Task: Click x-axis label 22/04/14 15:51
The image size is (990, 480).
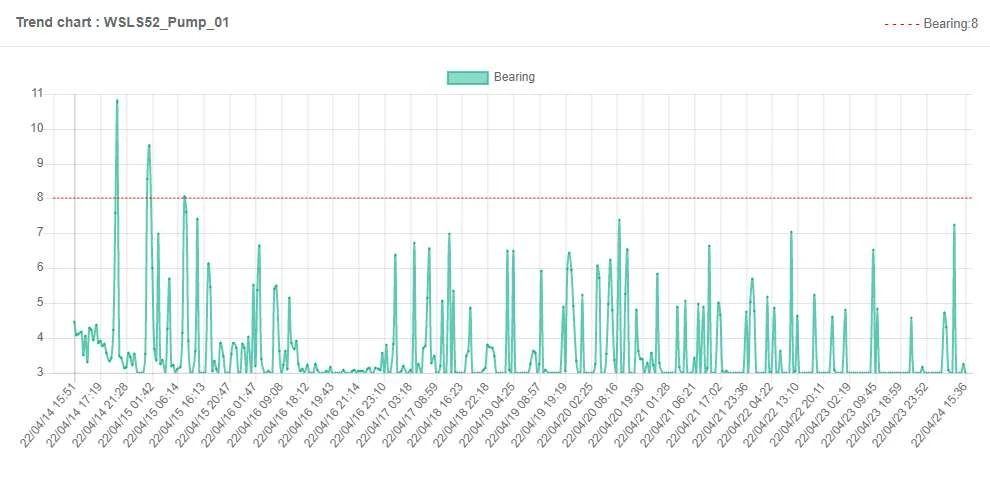Action: tap(48, 414)
